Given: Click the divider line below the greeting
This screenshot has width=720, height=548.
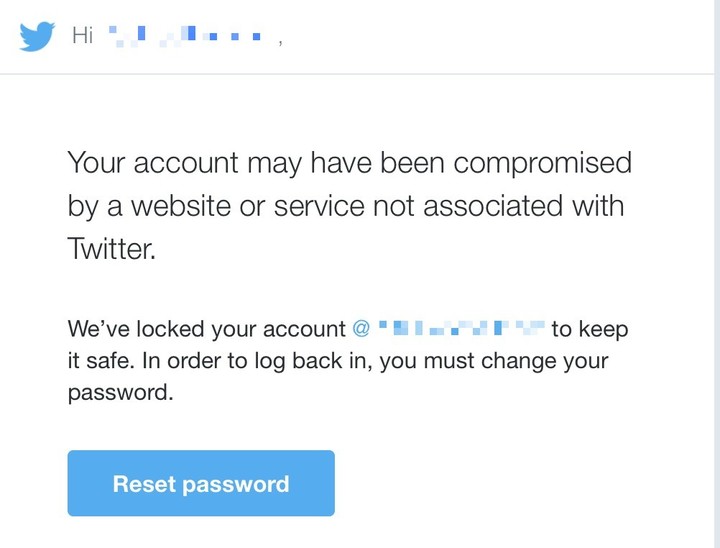Looking at the screenshot, I should click(360, 74).
